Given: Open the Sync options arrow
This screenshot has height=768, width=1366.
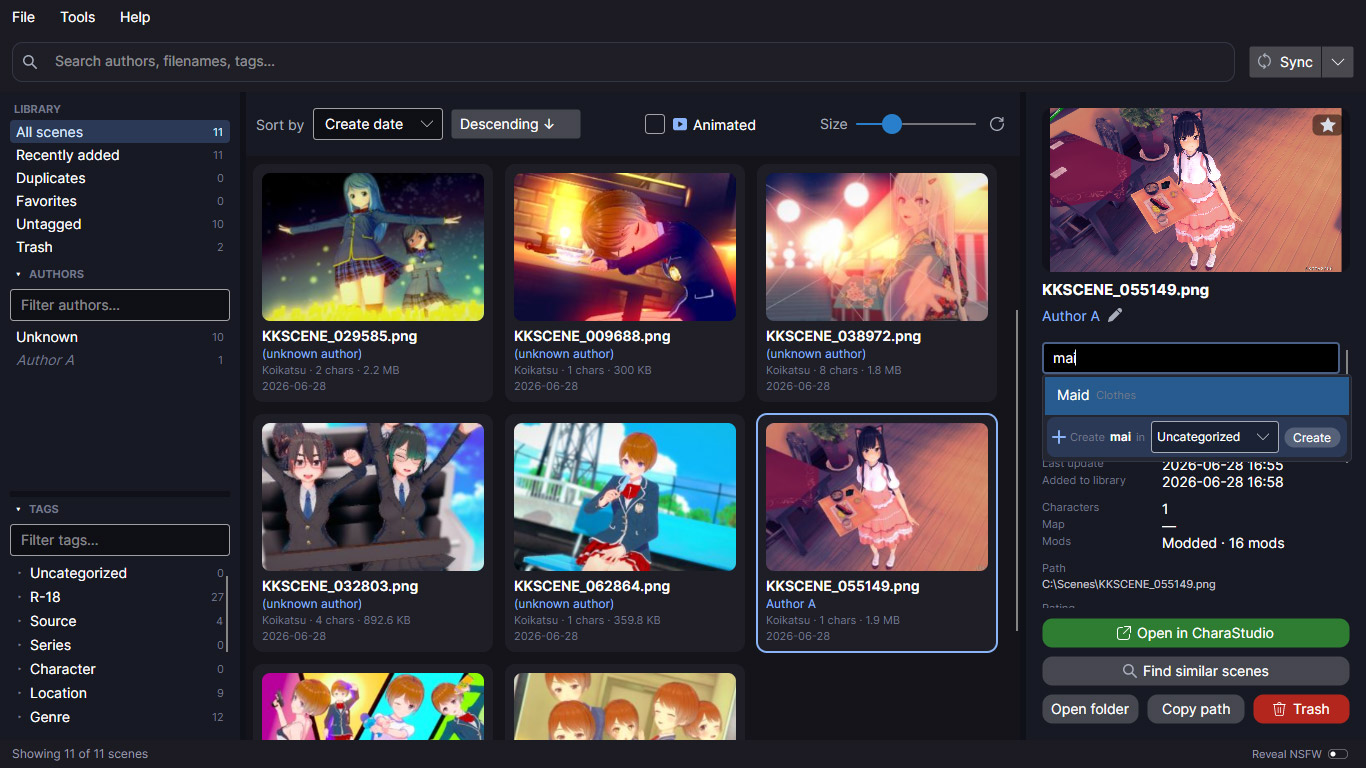Looking at the screenshot, I should pyautogui.click(x=1337, y=62).
